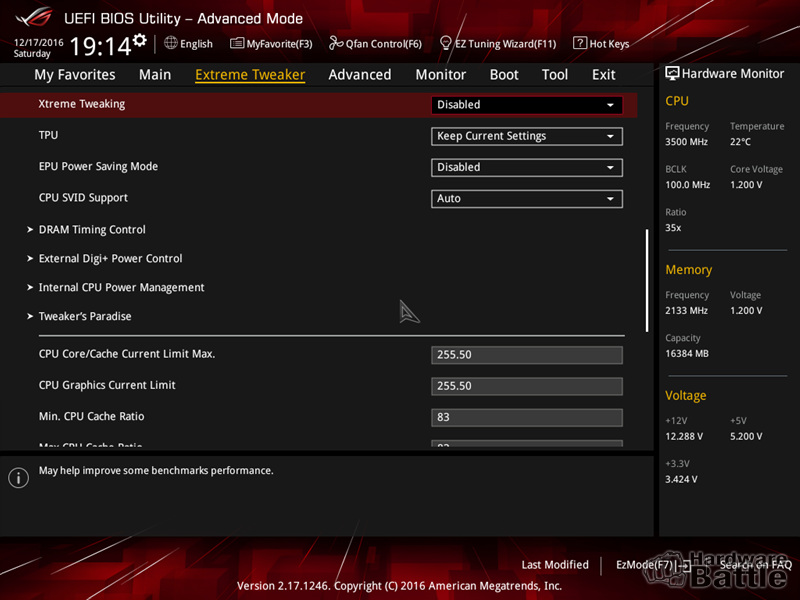Click CPU Core/Cache Current Limit Max. field
800x600 pixels.
pos(527,355)
